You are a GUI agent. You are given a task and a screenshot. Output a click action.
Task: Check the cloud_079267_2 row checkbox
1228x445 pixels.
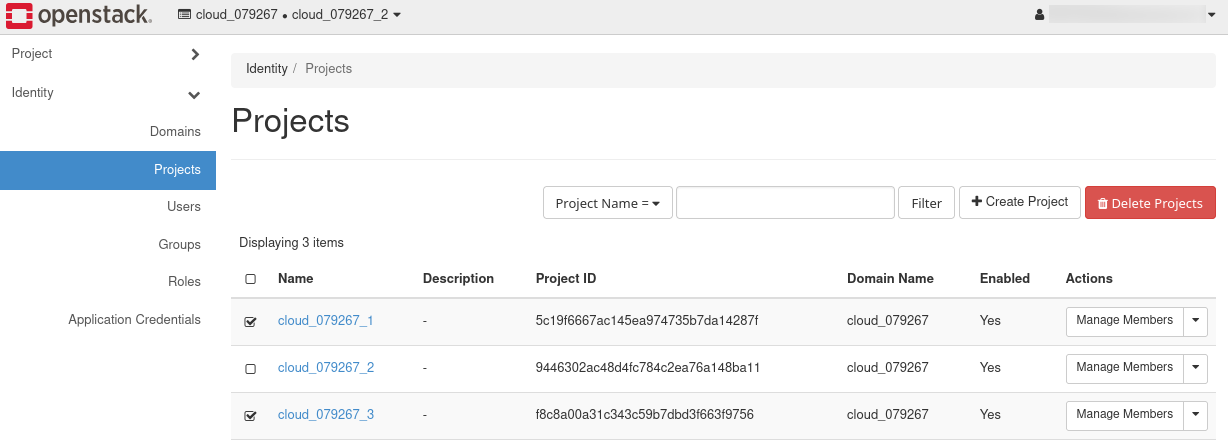click(x=250, y=369)
